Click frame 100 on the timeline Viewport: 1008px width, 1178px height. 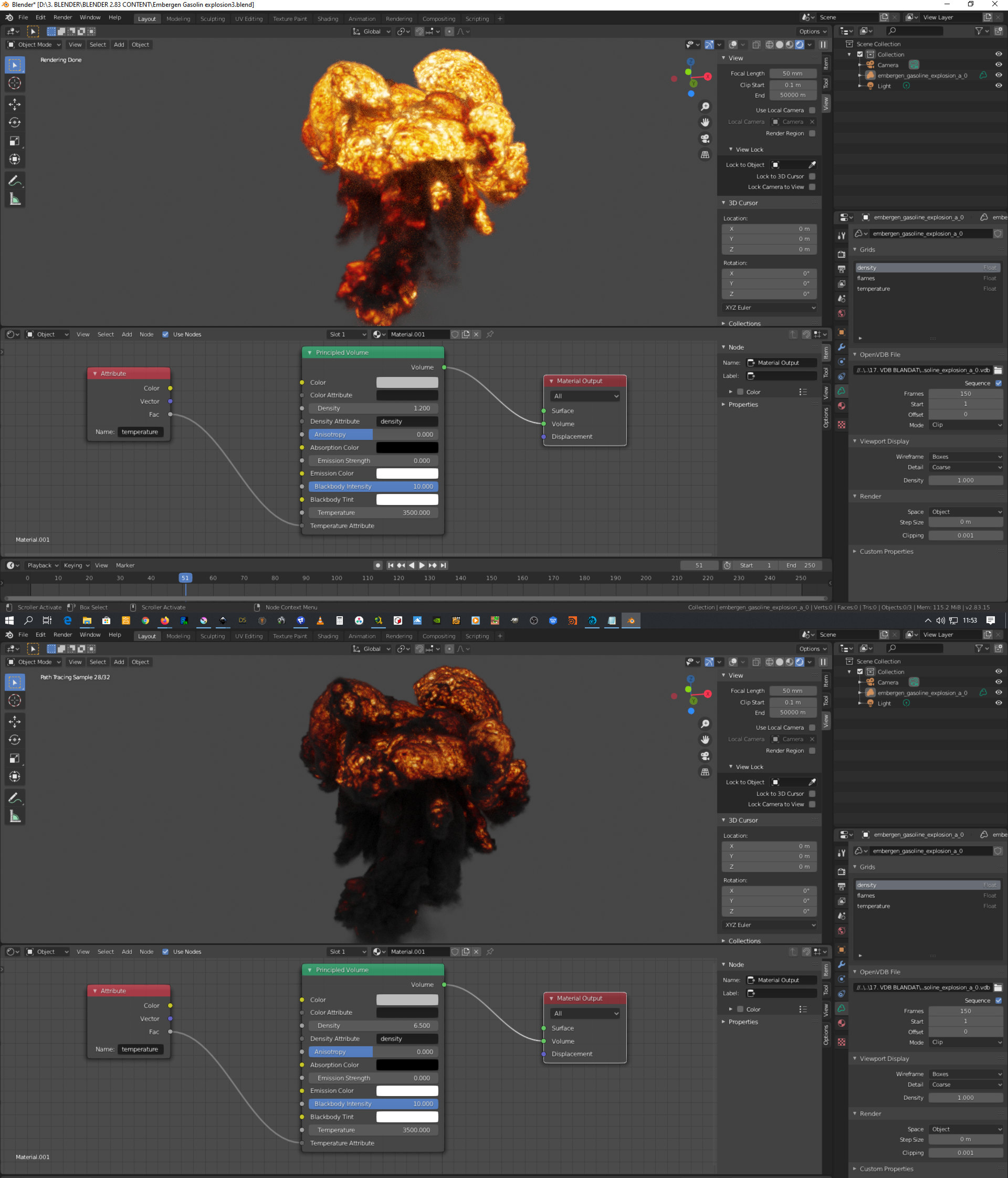337,577
